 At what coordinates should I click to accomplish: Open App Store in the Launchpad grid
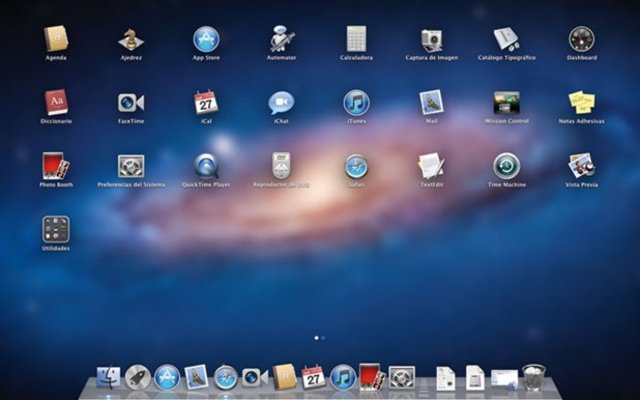[206, 39]
